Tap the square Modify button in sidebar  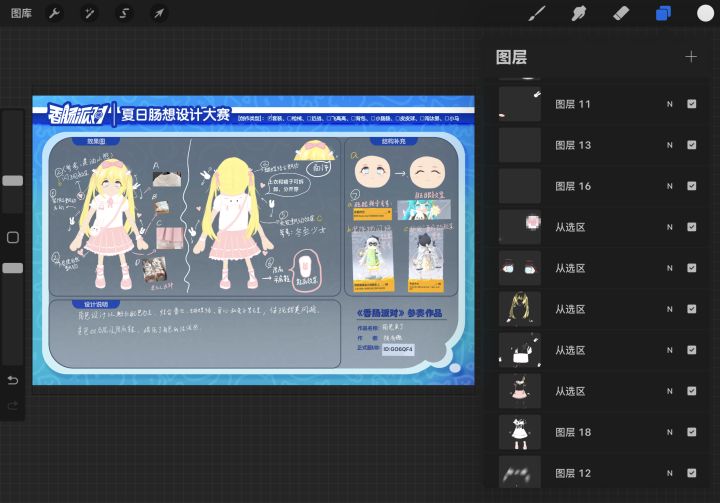click(13, 237)
